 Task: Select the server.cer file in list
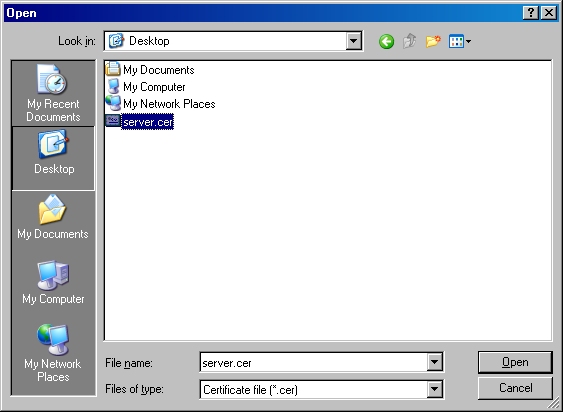click(x=140, y=122)
